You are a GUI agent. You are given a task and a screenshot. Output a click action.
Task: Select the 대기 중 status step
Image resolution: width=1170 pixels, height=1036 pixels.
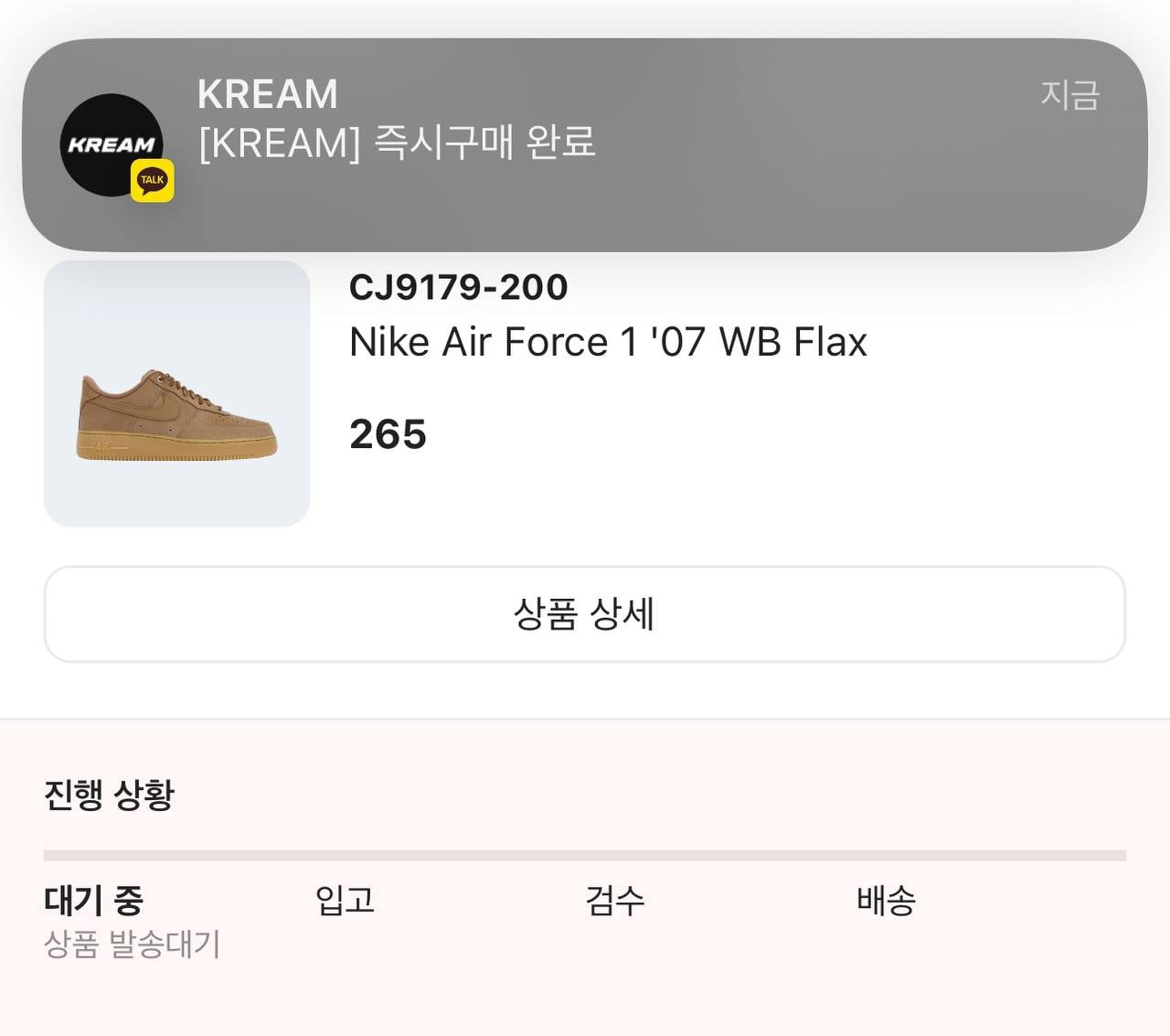point(94,900)
